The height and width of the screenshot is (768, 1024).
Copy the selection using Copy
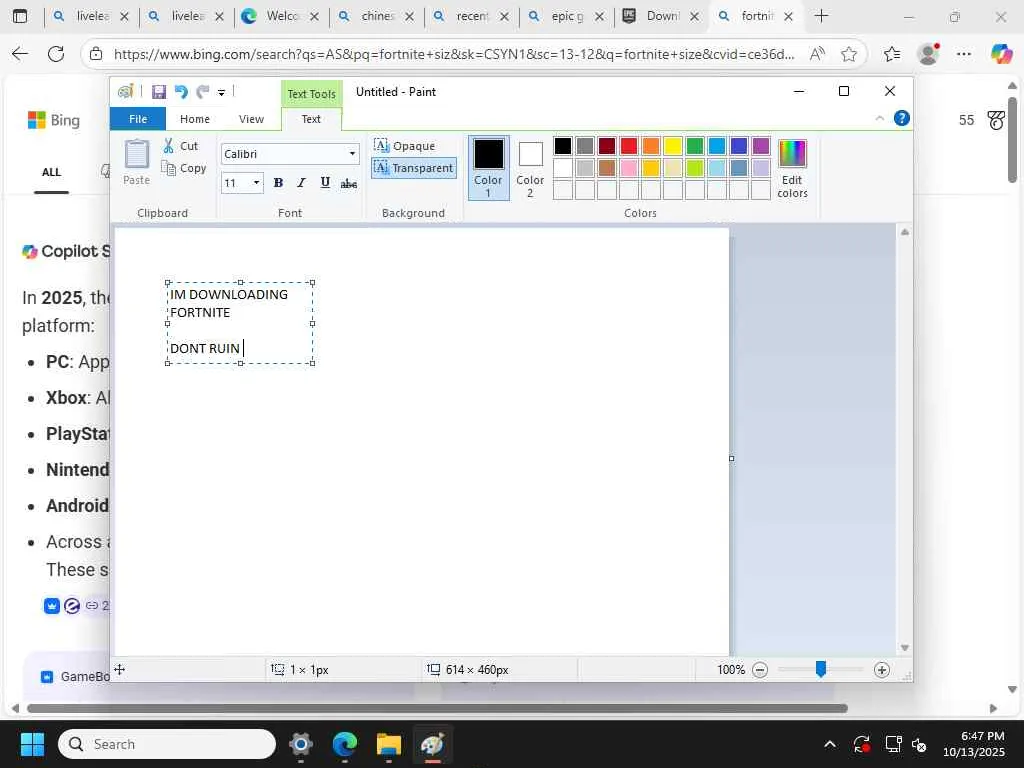[184, 168]
